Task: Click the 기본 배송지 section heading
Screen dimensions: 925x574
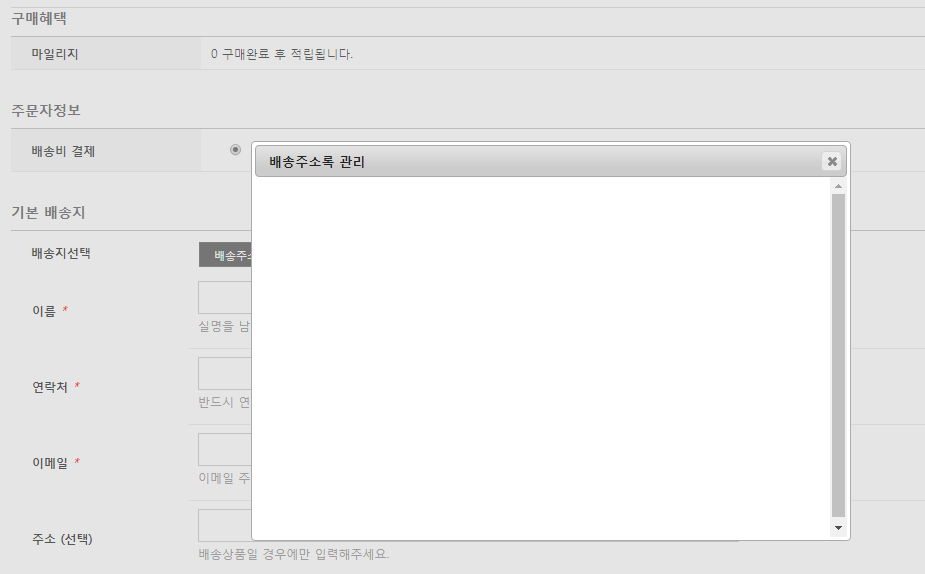Action: (48, 213)
